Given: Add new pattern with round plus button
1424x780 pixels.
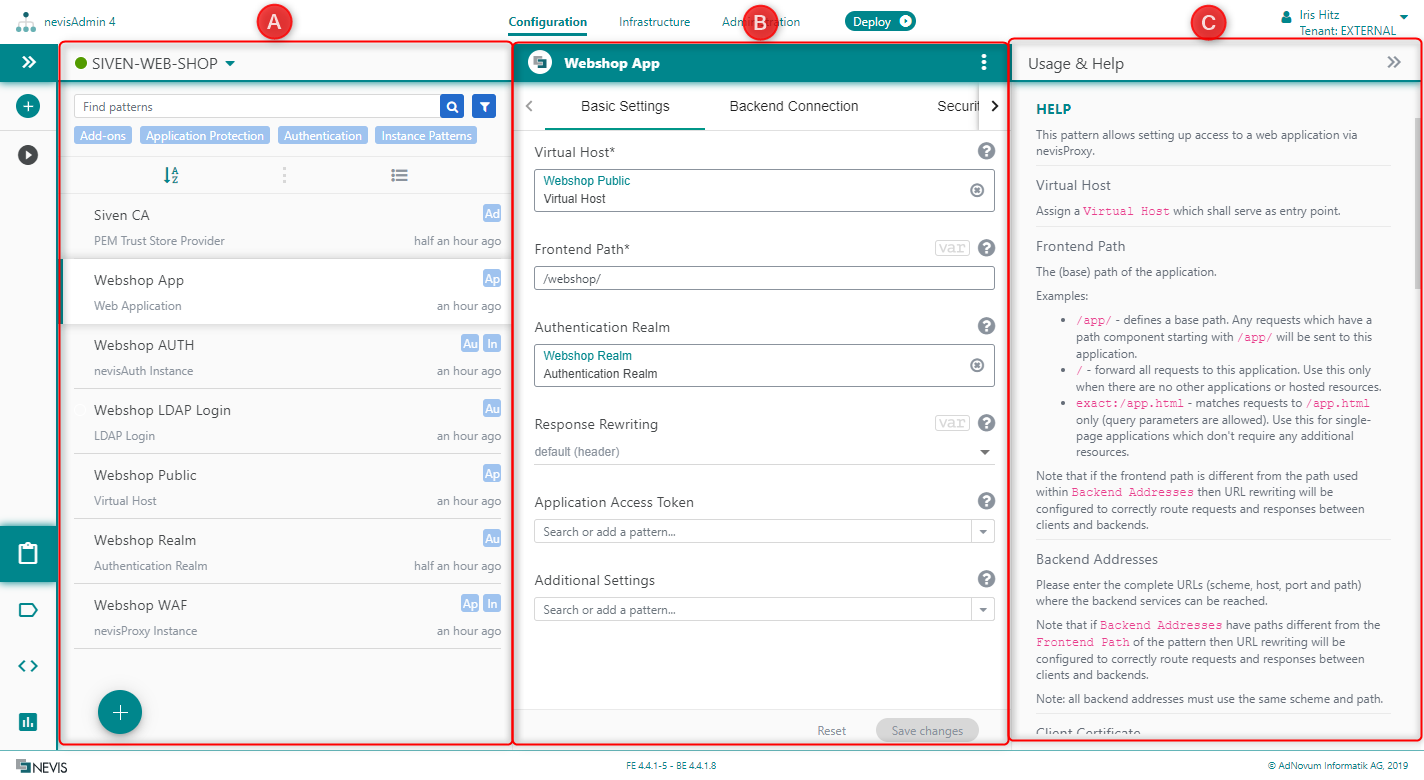Looking at the screenshot, I should [120, 712].
